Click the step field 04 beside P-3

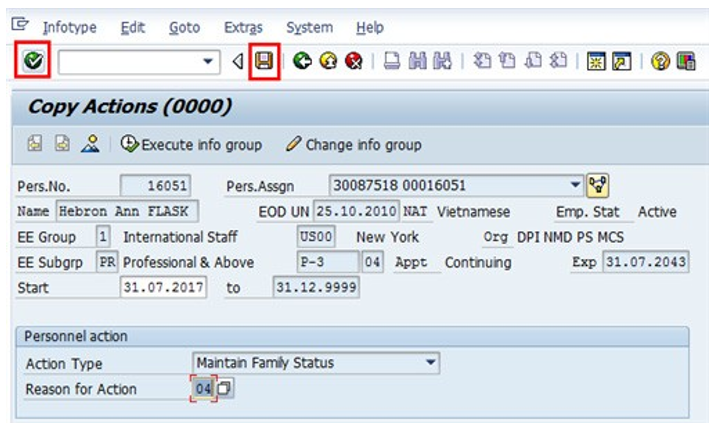click(x=372, y=262)
